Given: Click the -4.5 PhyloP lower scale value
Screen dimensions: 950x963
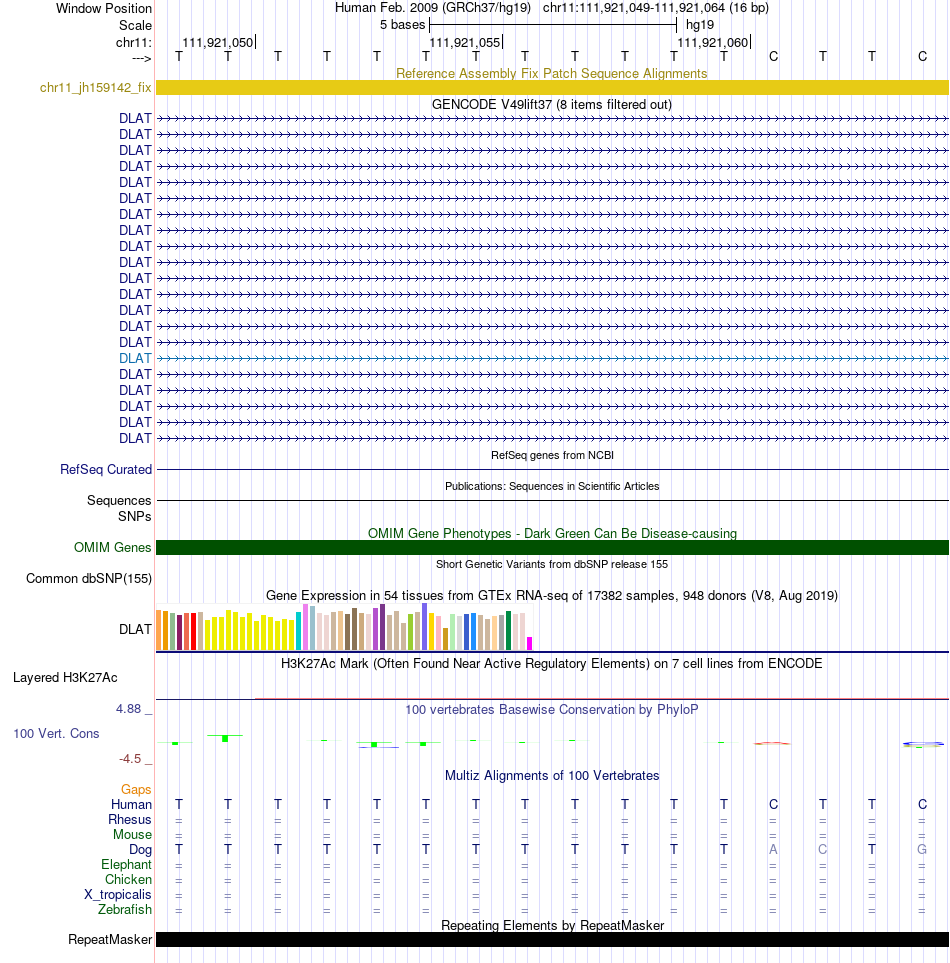Looking at the screenshot, I should click(x=130, y=758).
